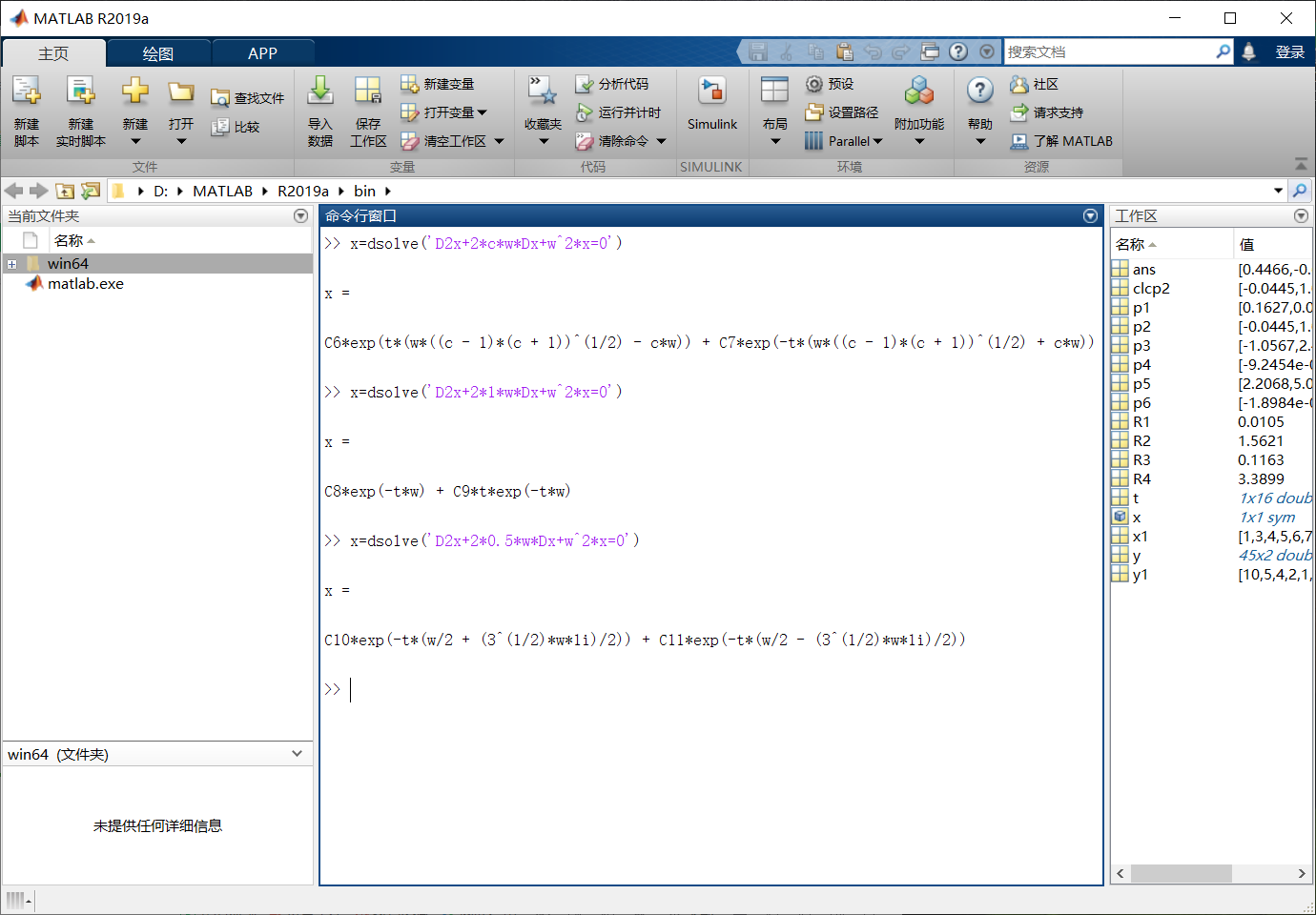Click the 登录 sign-in link
The height and width of the screenshot is (915, 1316).
1291,51
